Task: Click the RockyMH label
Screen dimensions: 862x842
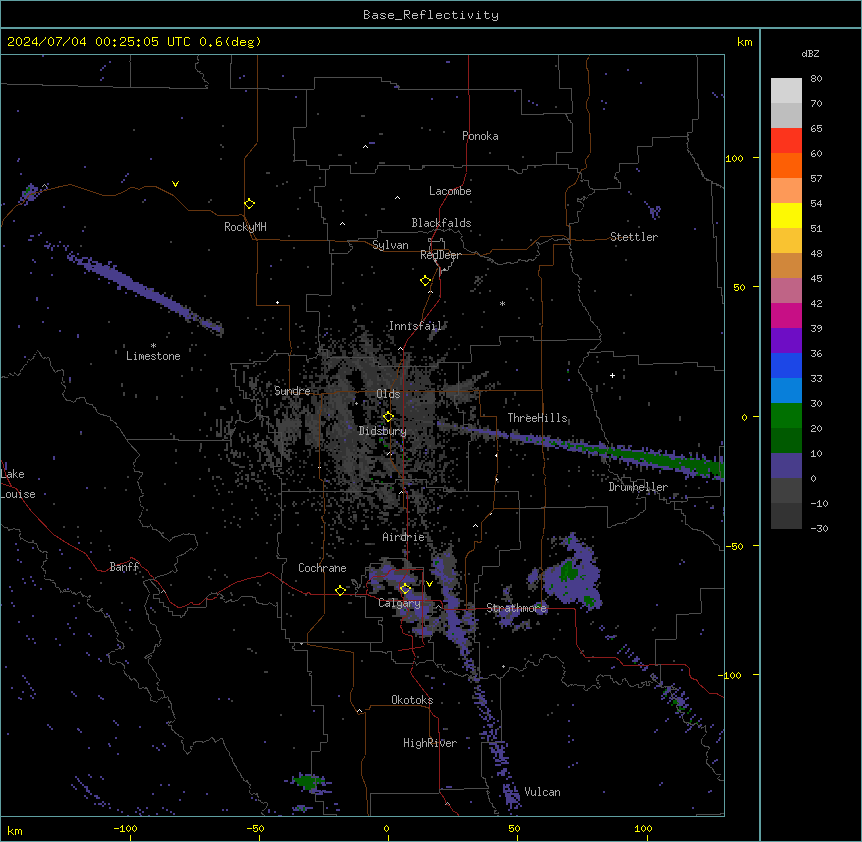Action: tap(245, 227)
